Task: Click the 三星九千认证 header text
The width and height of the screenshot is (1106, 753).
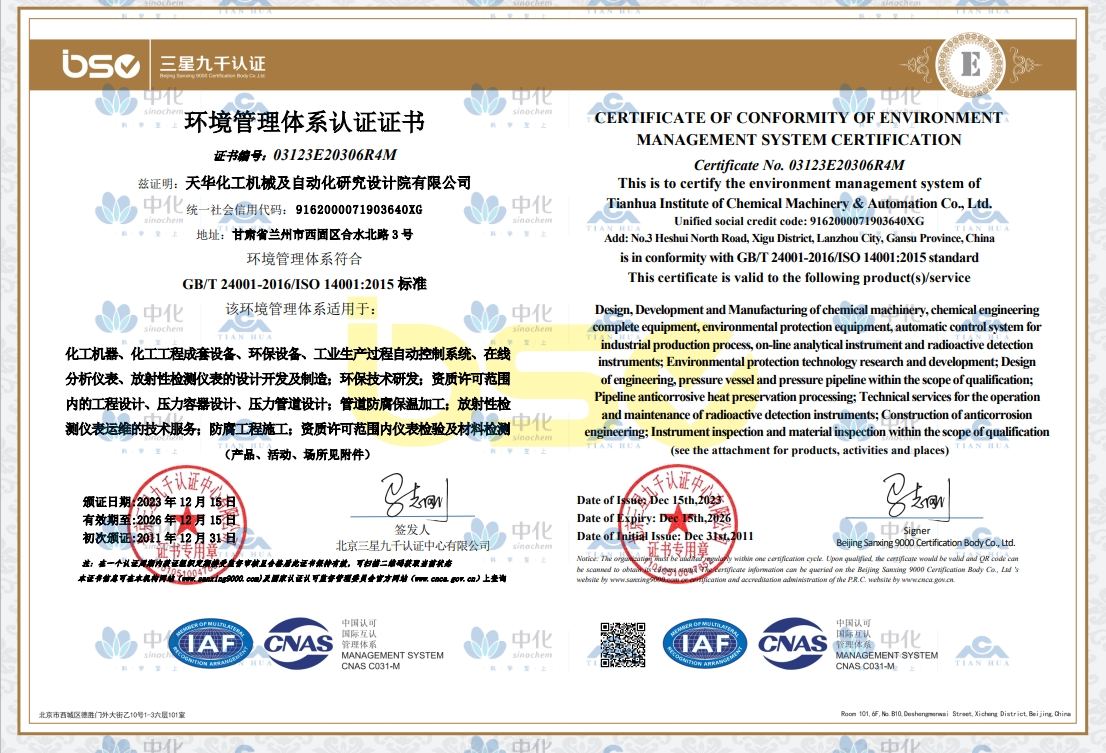Action: point(213,65)
